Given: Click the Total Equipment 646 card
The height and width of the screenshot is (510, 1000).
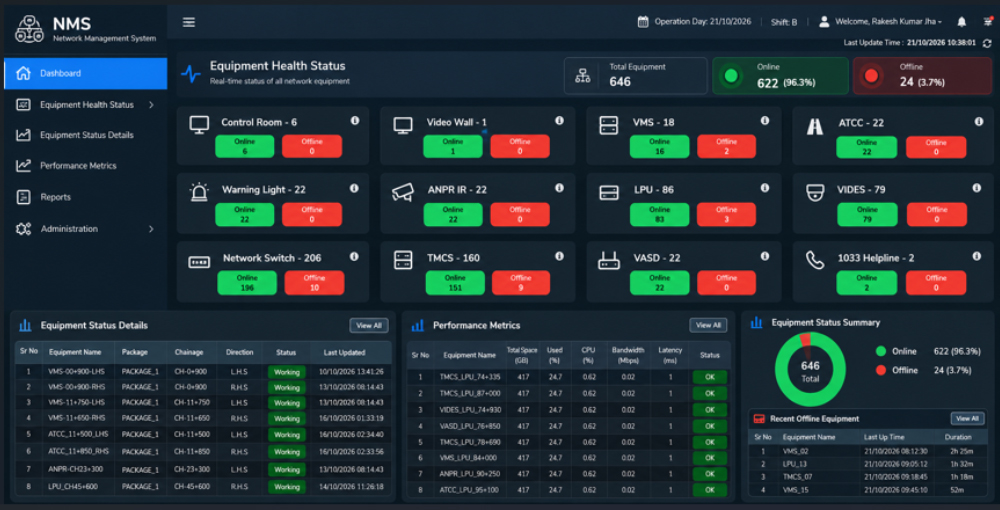Looking at the screenshot, I should [636, 76].
